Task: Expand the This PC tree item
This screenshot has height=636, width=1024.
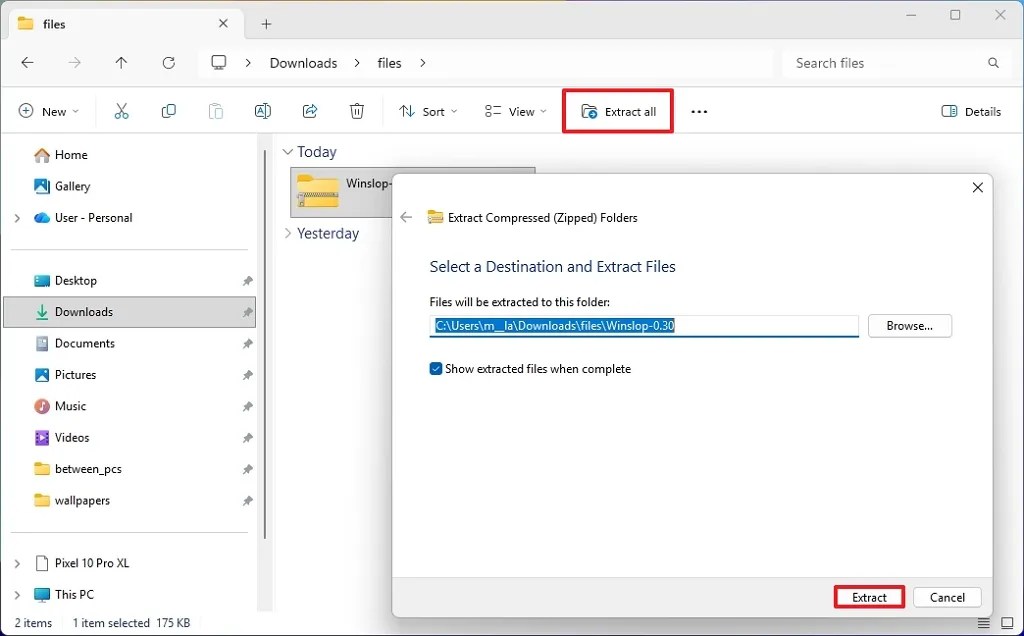Action: tap(18, 594)
